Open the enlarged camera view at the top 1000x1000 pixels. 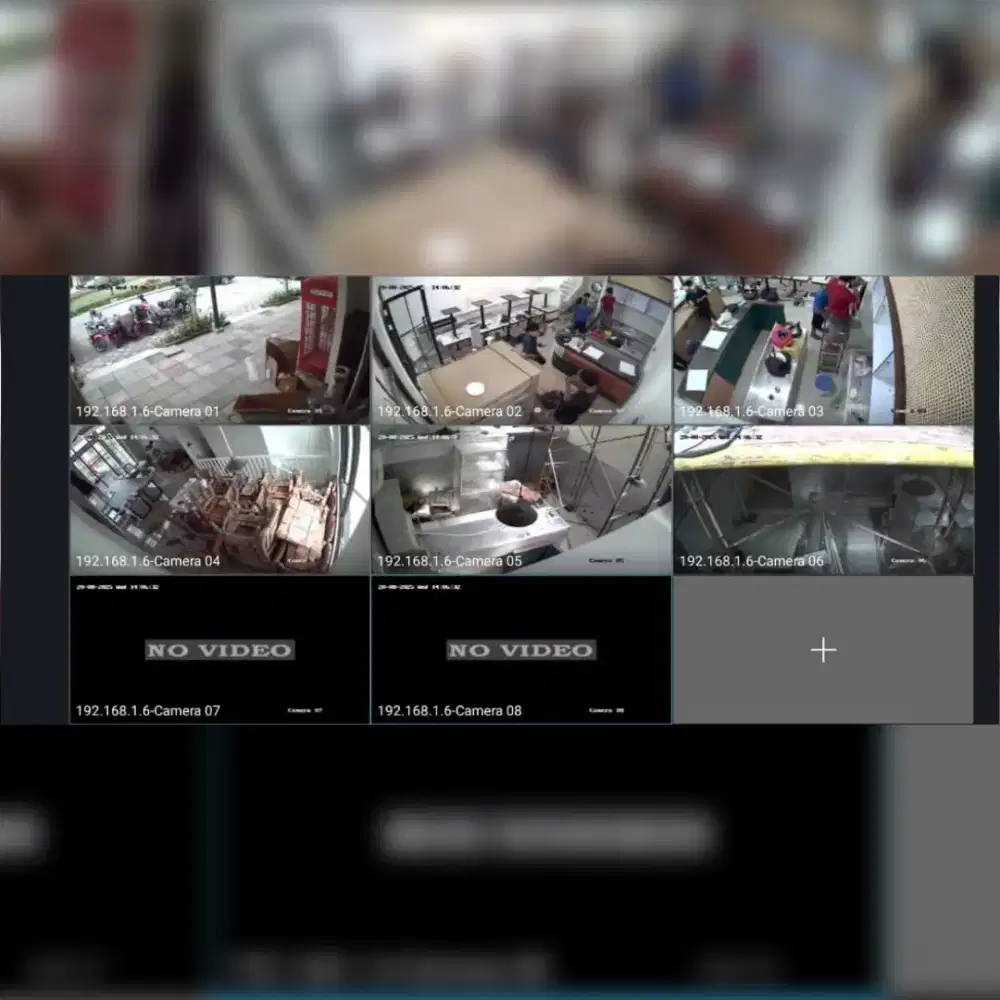tap(500, 135)
